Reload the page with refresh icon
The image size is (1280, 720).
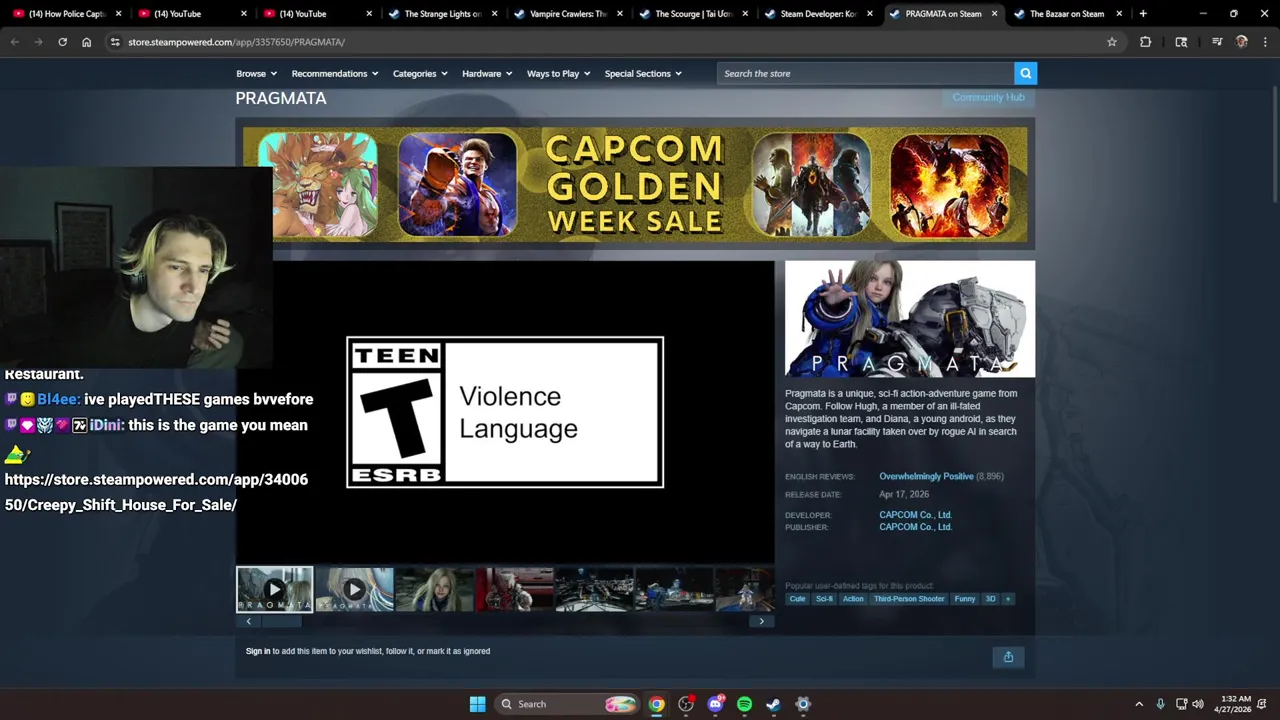[62, 42]
